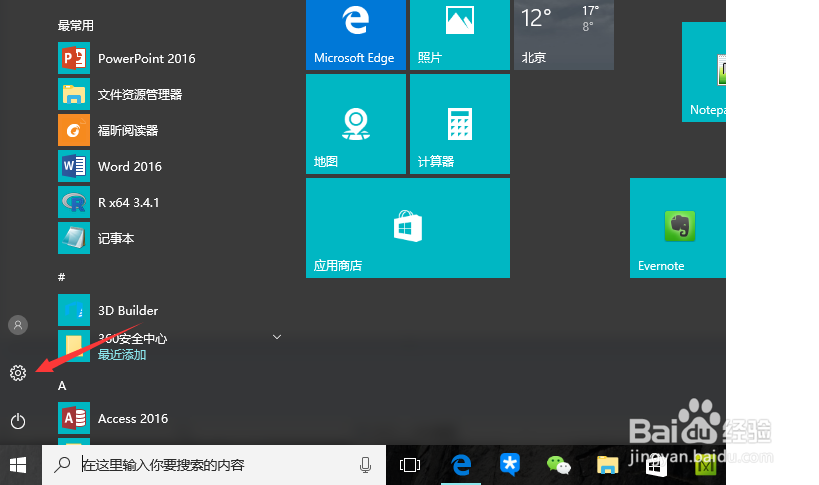Open R x64 3.4.1
The width and height of the screenshot is (819, 485).
[x=109, y=203]
